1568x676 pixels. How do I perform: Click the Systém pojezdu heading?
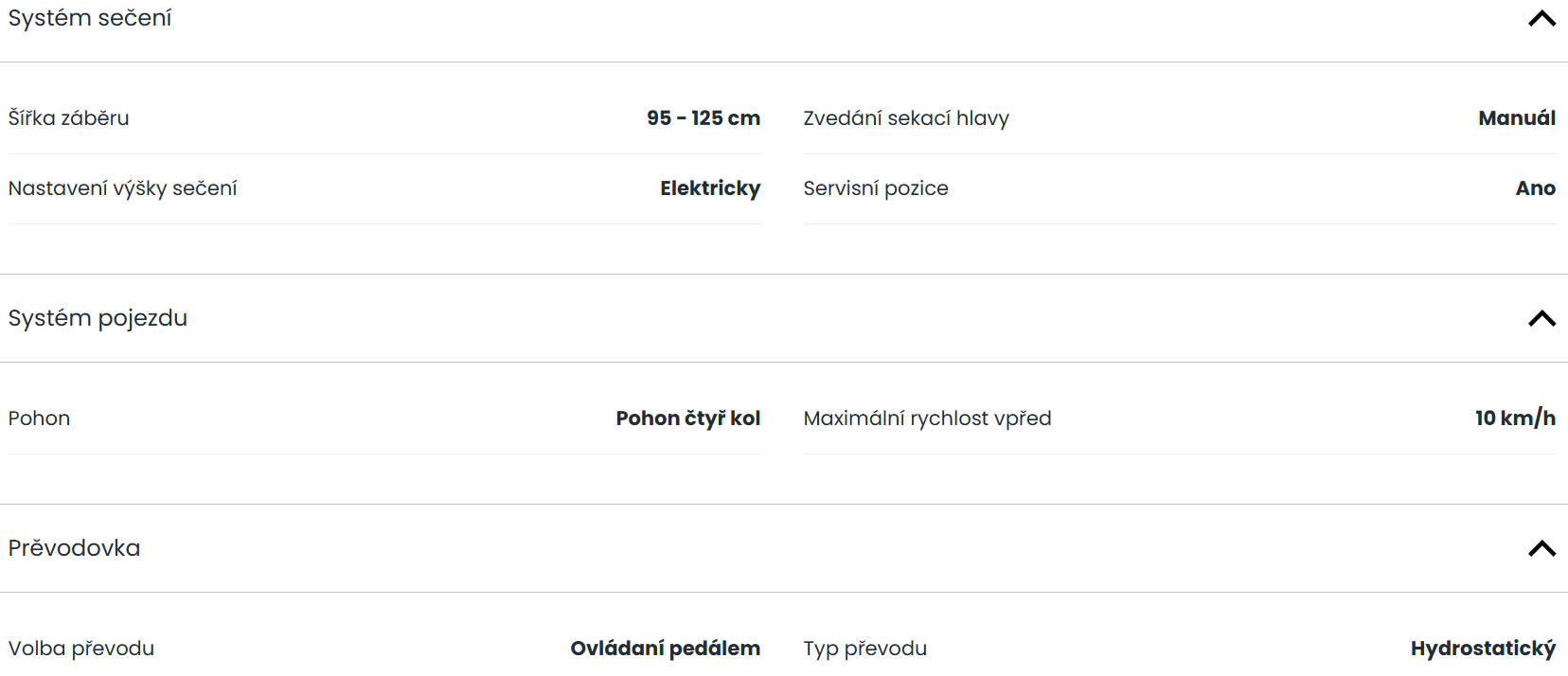[x=98, y=318]
